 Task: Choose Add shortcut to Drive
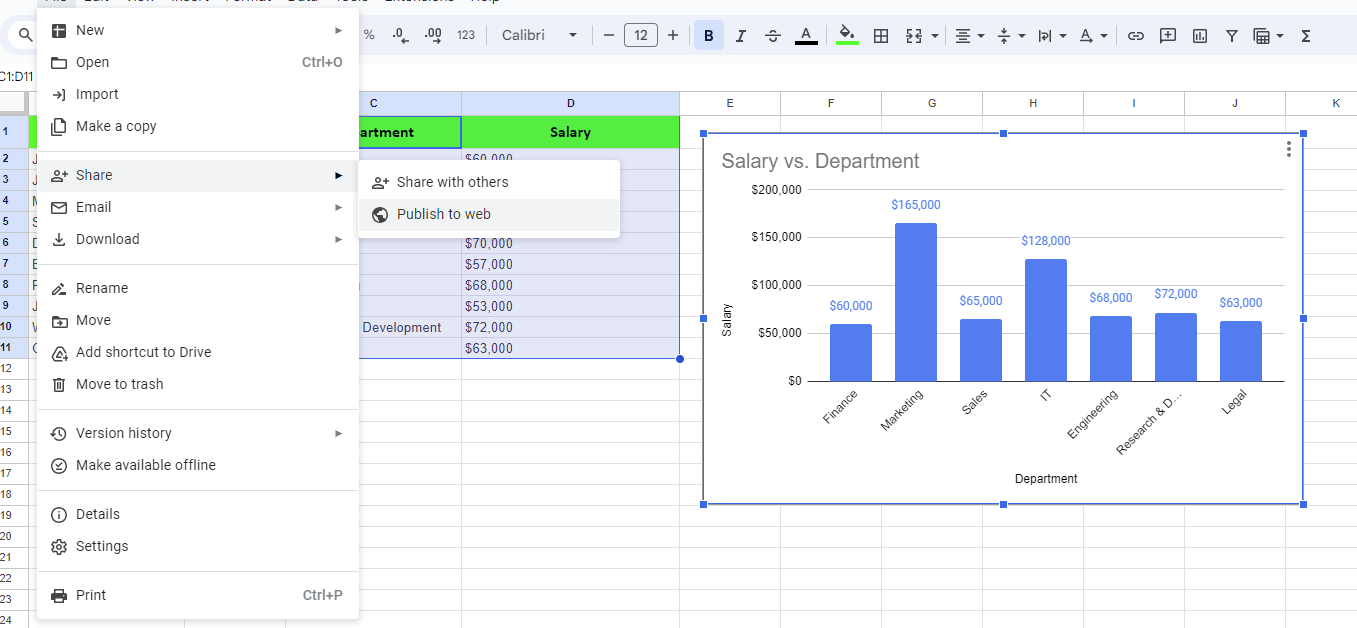[198, 352]
